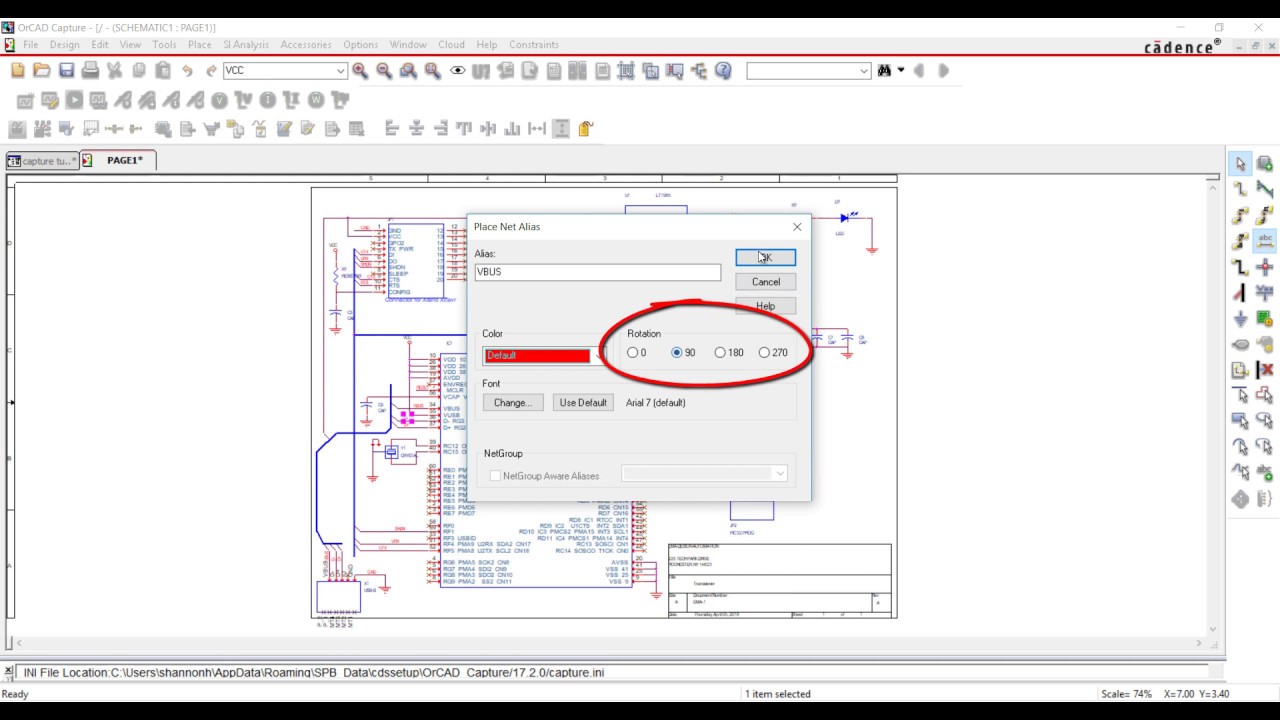The height and width of the screenshot is (720, 1280).
Task: Click the next search result arrow
Action: pyautogui.click(x=943, y=71)
